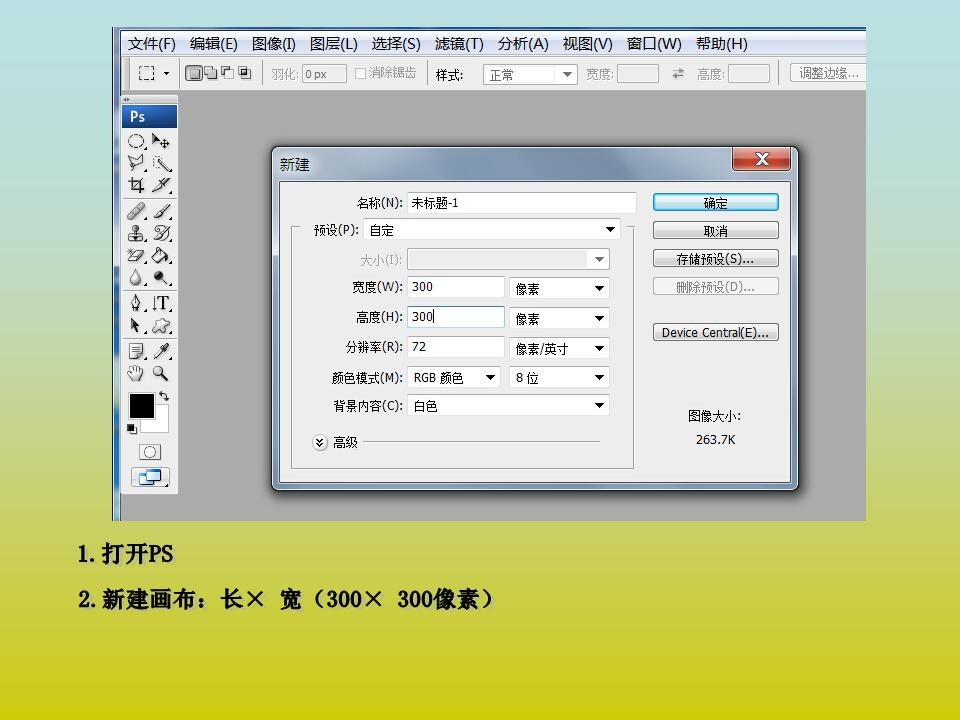Screen dimensions: 960x720
Task: Click the 存储预设(S)... button
Action: 715,259
